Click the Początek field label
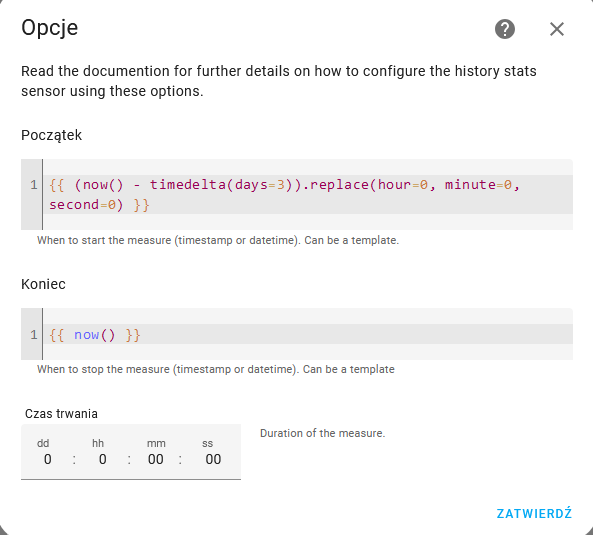593x535 pixels. pyautogui.click(x=51, y=135)
